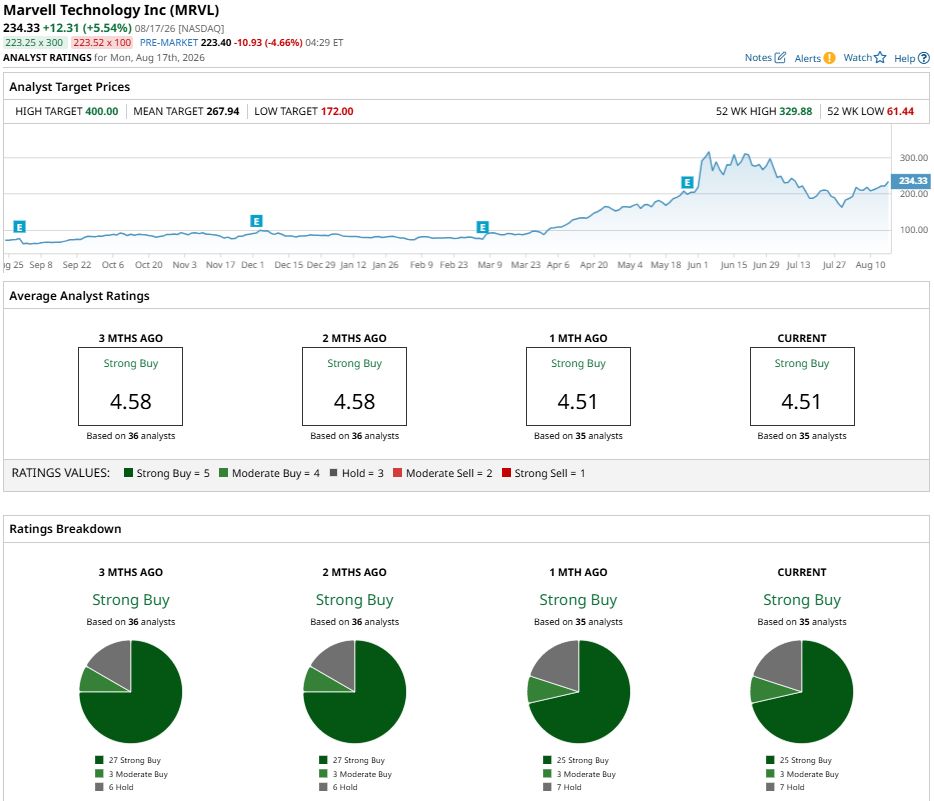This screenshot has height=801, width=934.
Task: Open the Notes pencil icon
Action: point(780,58)
